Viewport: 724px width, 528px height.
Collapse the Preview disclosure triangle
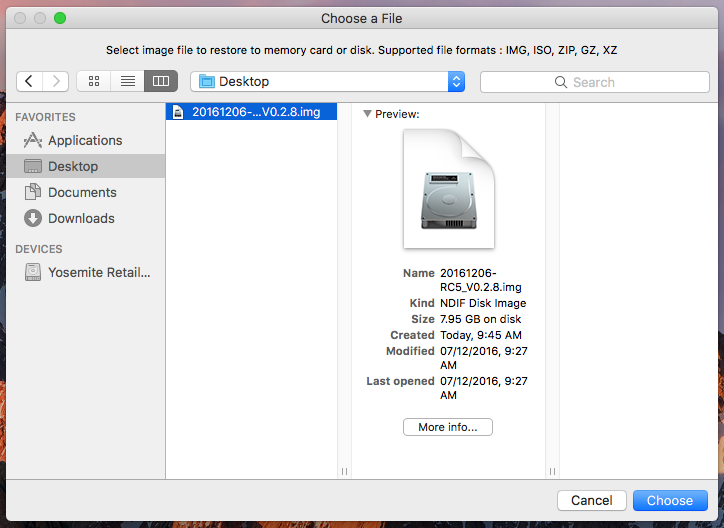[x=367, y=114]
